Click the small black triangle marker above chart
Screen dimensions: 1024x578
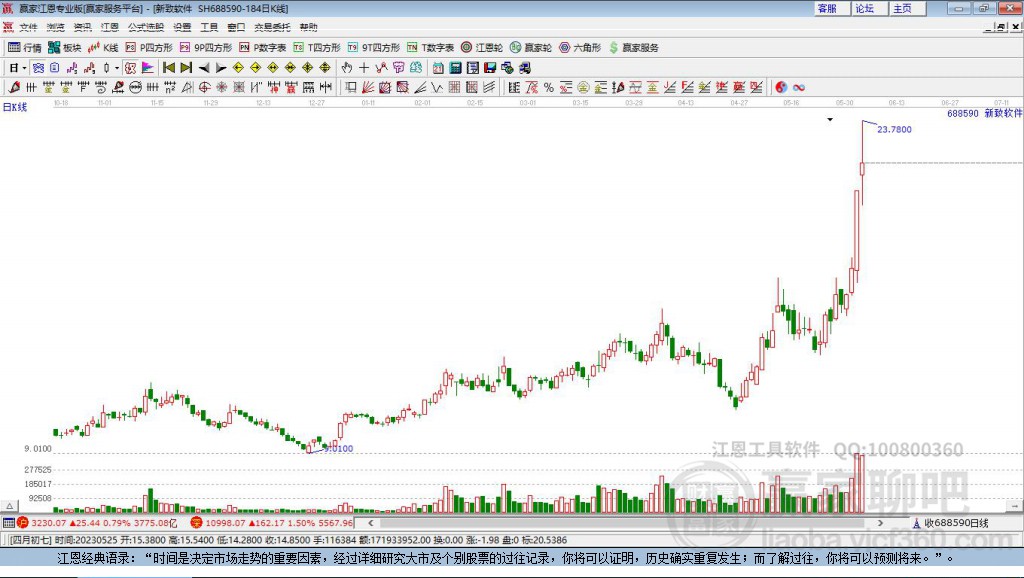point(830,120)
